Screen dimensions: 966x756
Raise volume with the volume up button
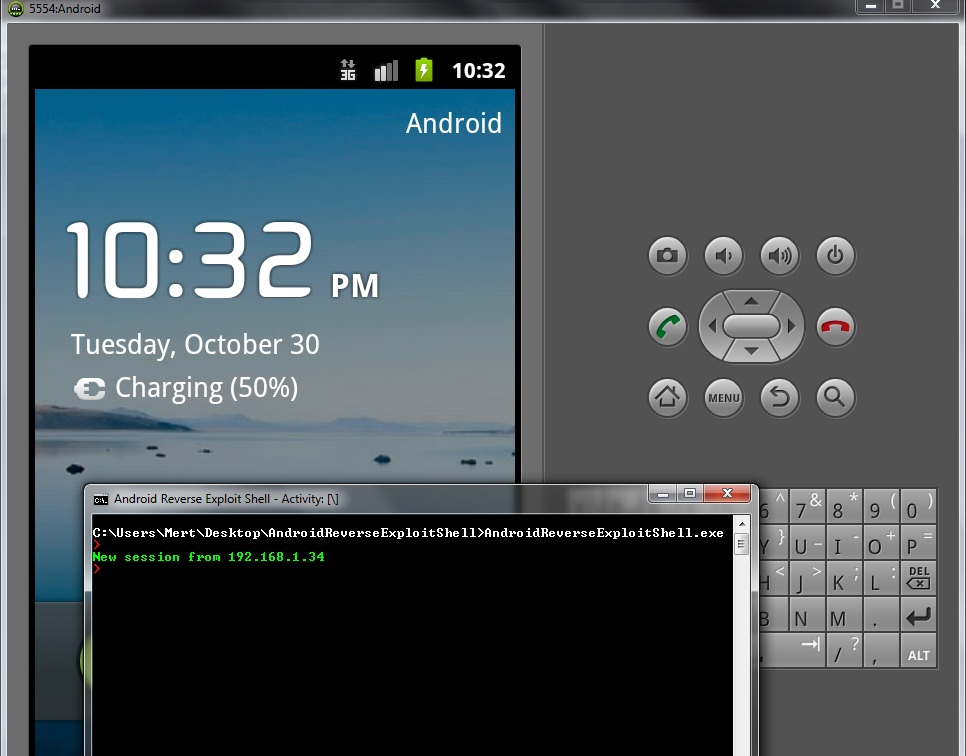coord(779,256)
